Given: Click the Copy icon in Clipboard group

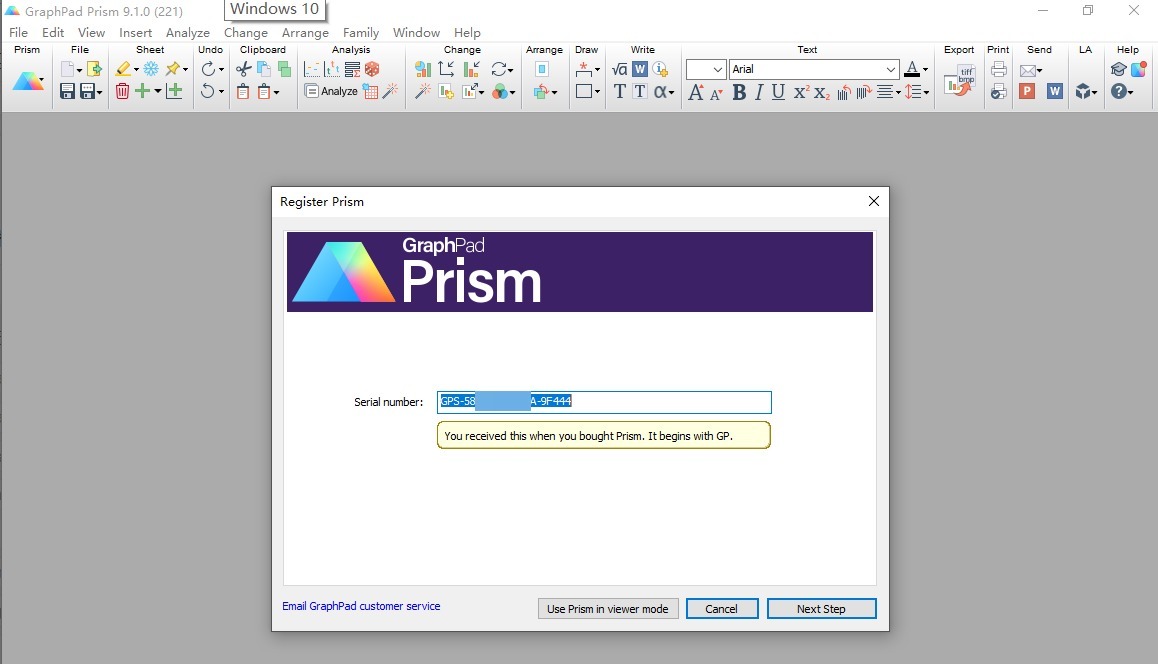Looking at the screenshot, I should pos(264,69).
